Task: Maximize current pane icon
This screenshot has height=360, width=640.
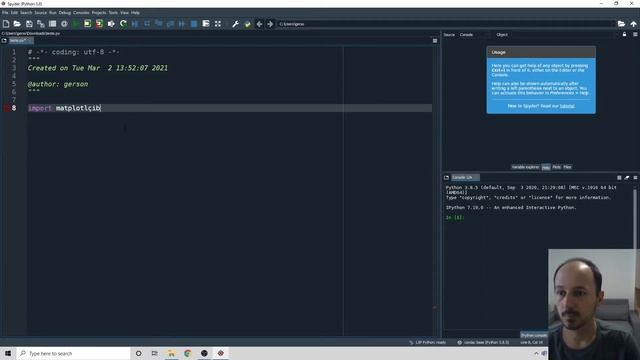Action: (x=206, y=24)
